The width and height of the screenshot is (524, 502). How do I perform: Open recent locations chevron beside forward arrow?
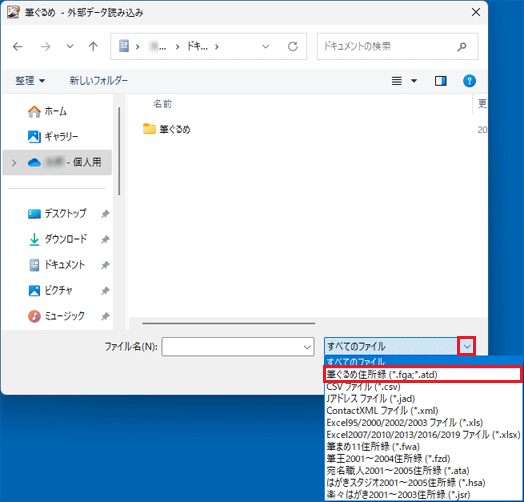coord(70,46)
